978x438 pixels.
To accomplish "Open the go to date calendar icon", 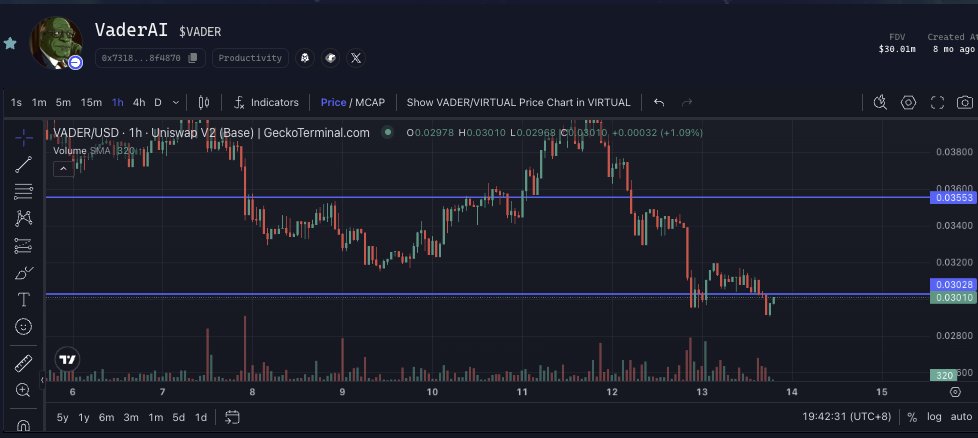I will (x=232, y=417).
